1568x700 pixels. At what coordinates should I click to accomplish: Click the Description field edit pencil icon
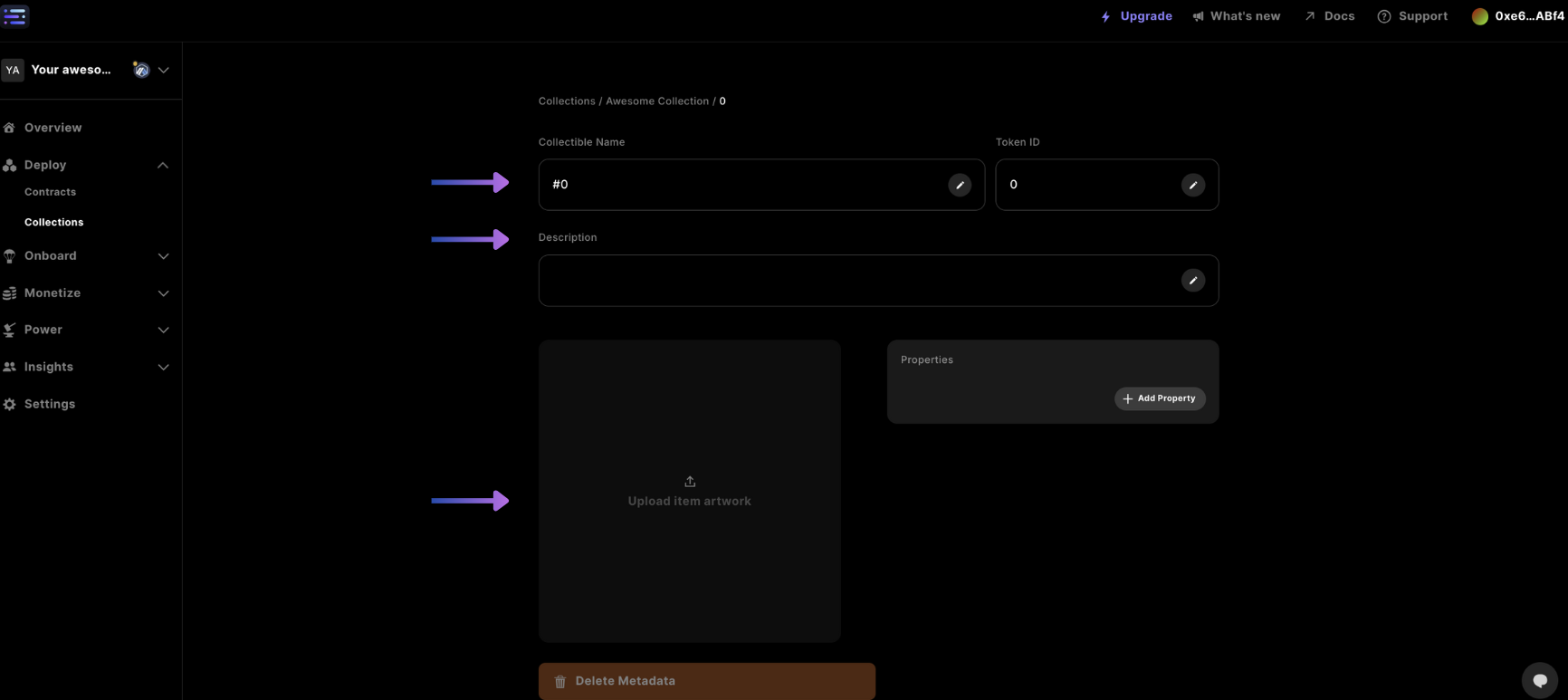pos(1192,281)
